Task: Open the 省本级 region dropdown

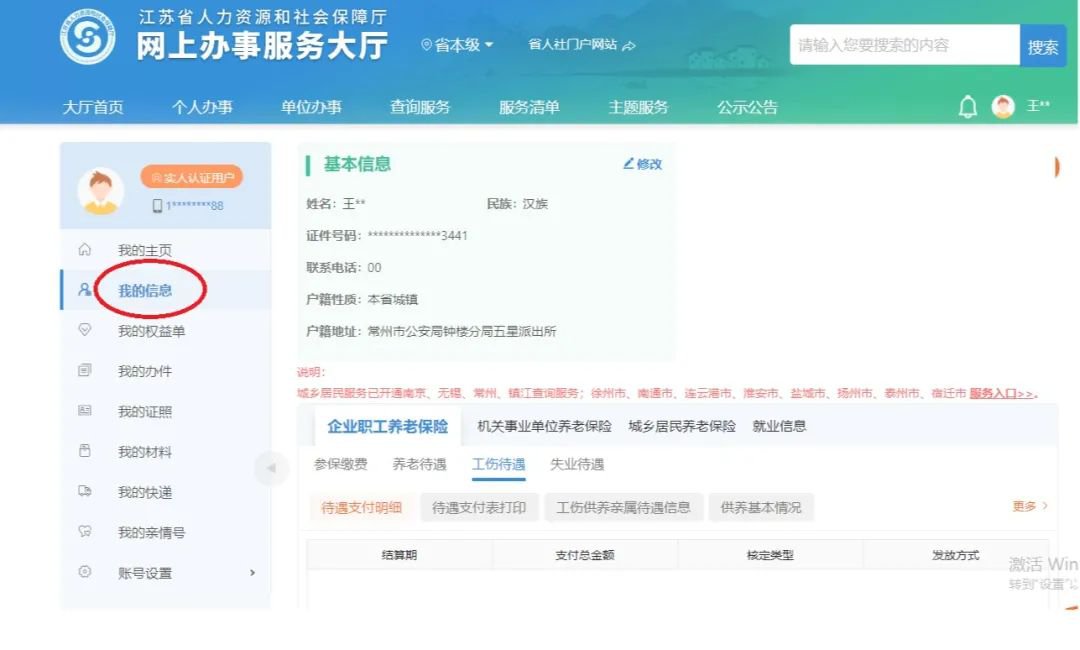Action: [x=458, y=45]
